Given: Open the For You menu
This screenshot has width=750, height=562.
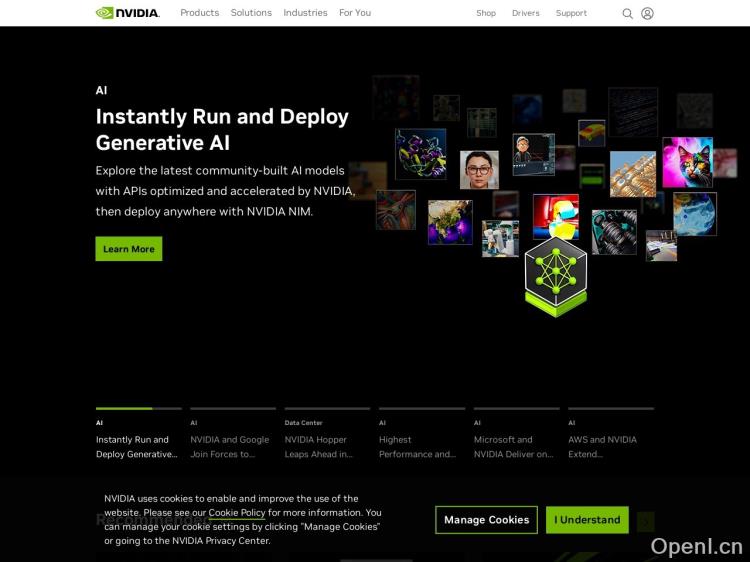Looking at the screenshot, I should (x=355, y=13).
